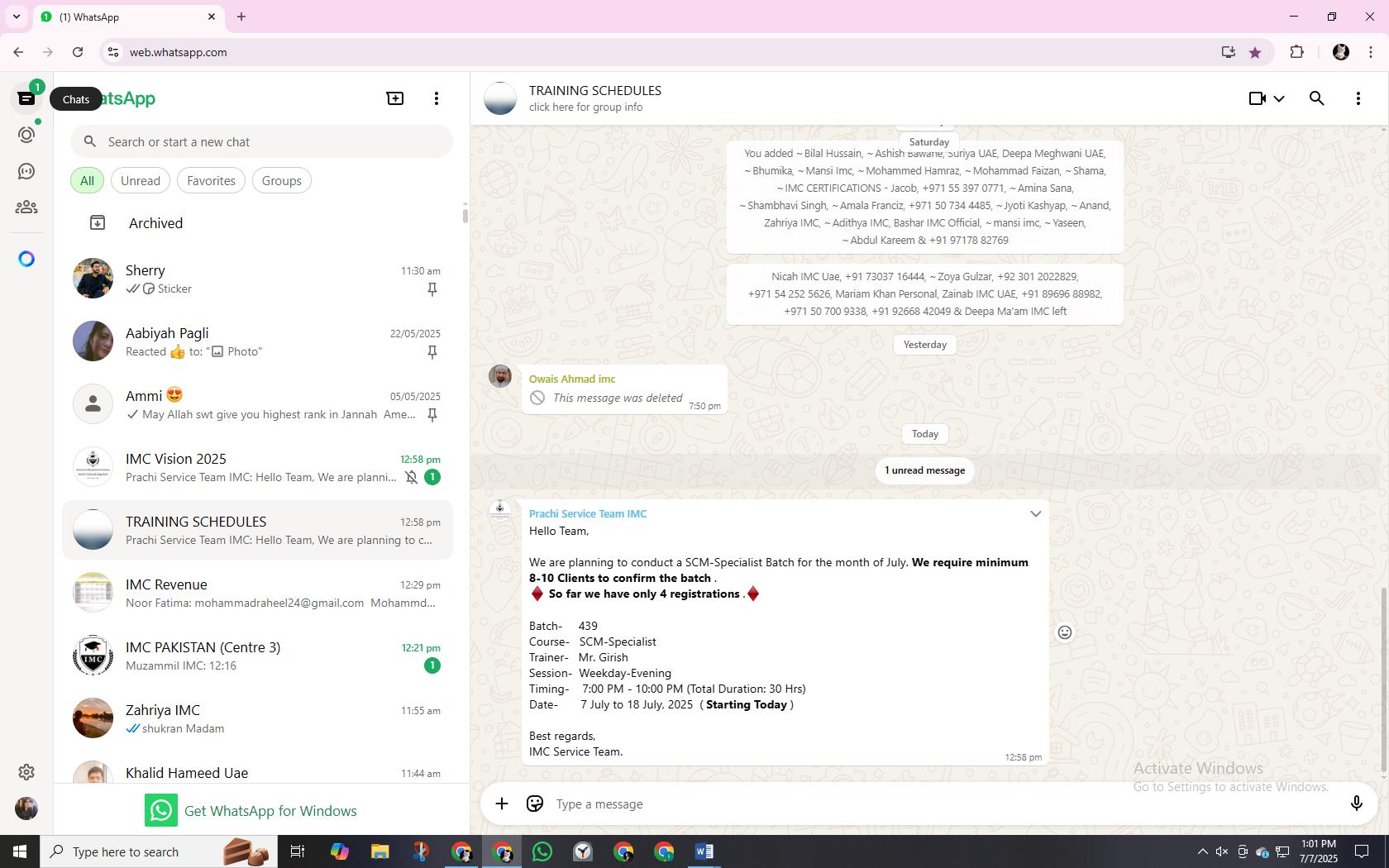Open the chat list menu (three dots)
The width and height of the screenshot is (1389, 868).
pyautogui.click(x=437, y=98)
